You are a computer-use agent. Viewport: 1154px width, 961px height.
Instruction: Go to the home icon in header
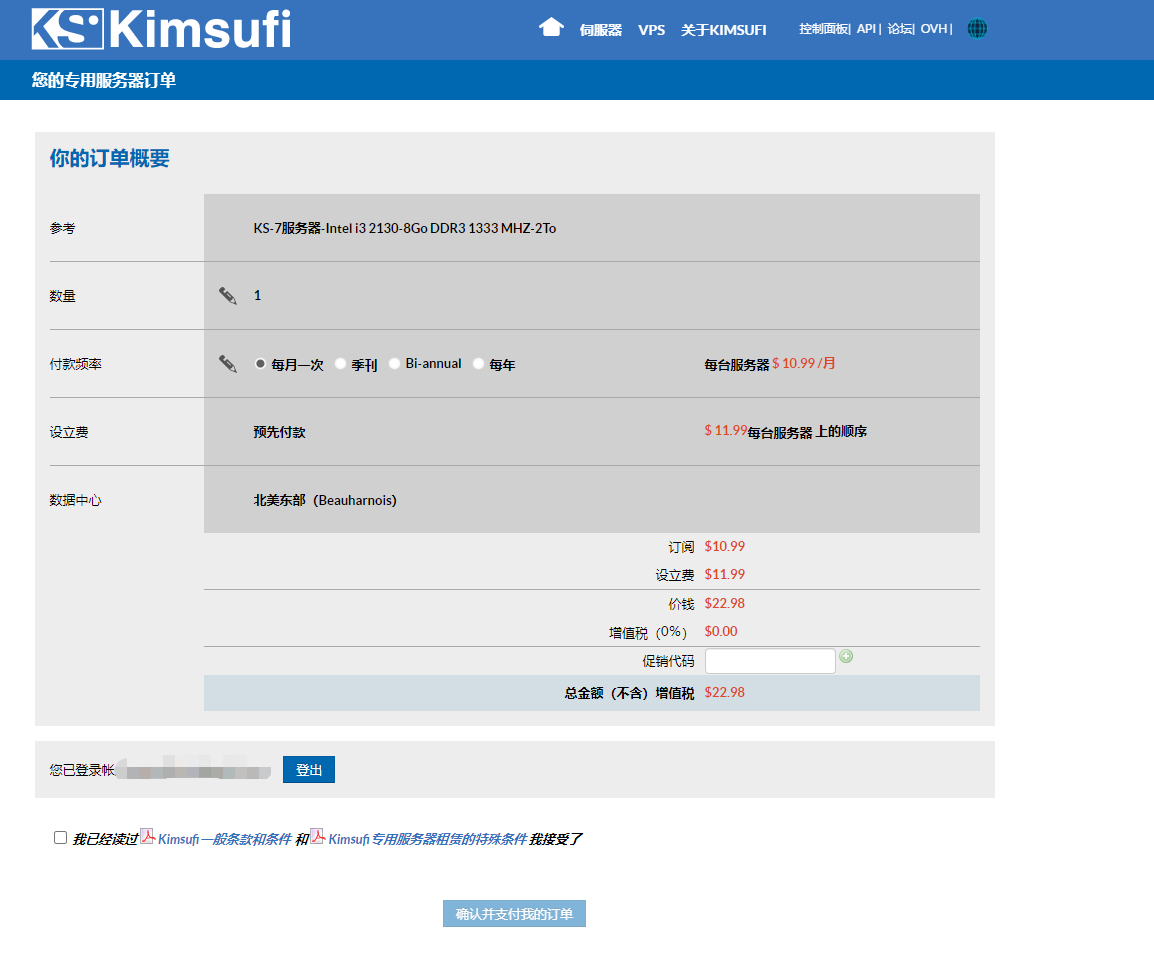551,28
